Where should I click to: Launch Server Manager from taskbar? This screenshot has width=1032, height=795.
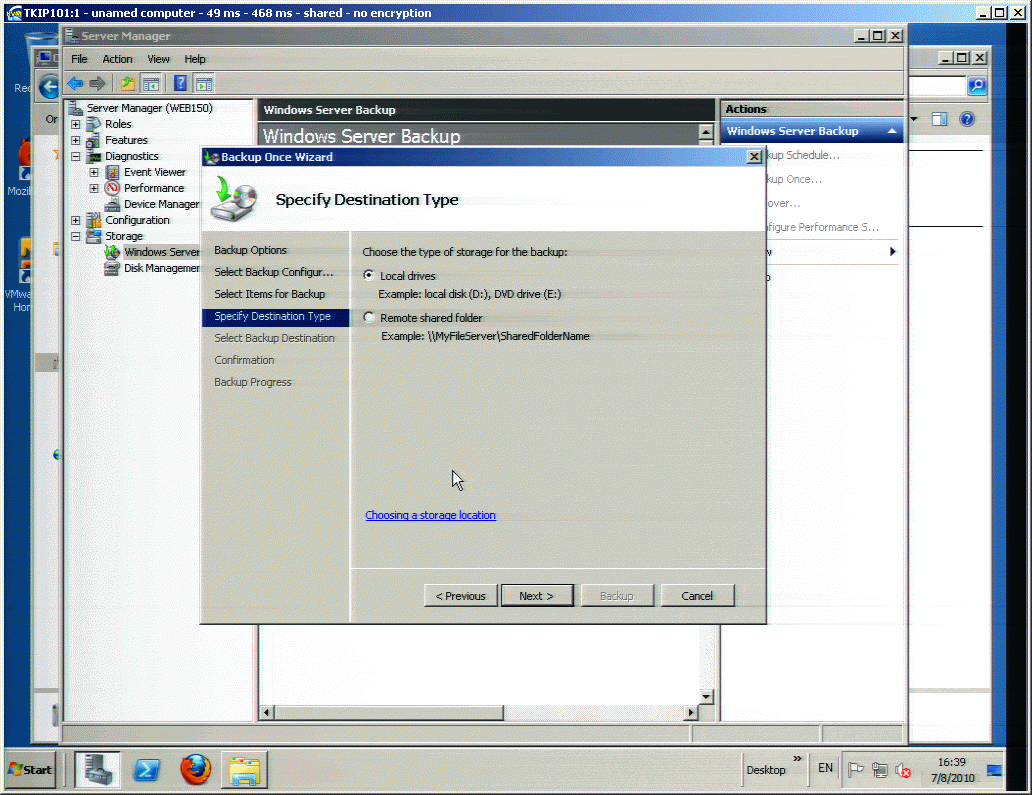pos(97,770)
